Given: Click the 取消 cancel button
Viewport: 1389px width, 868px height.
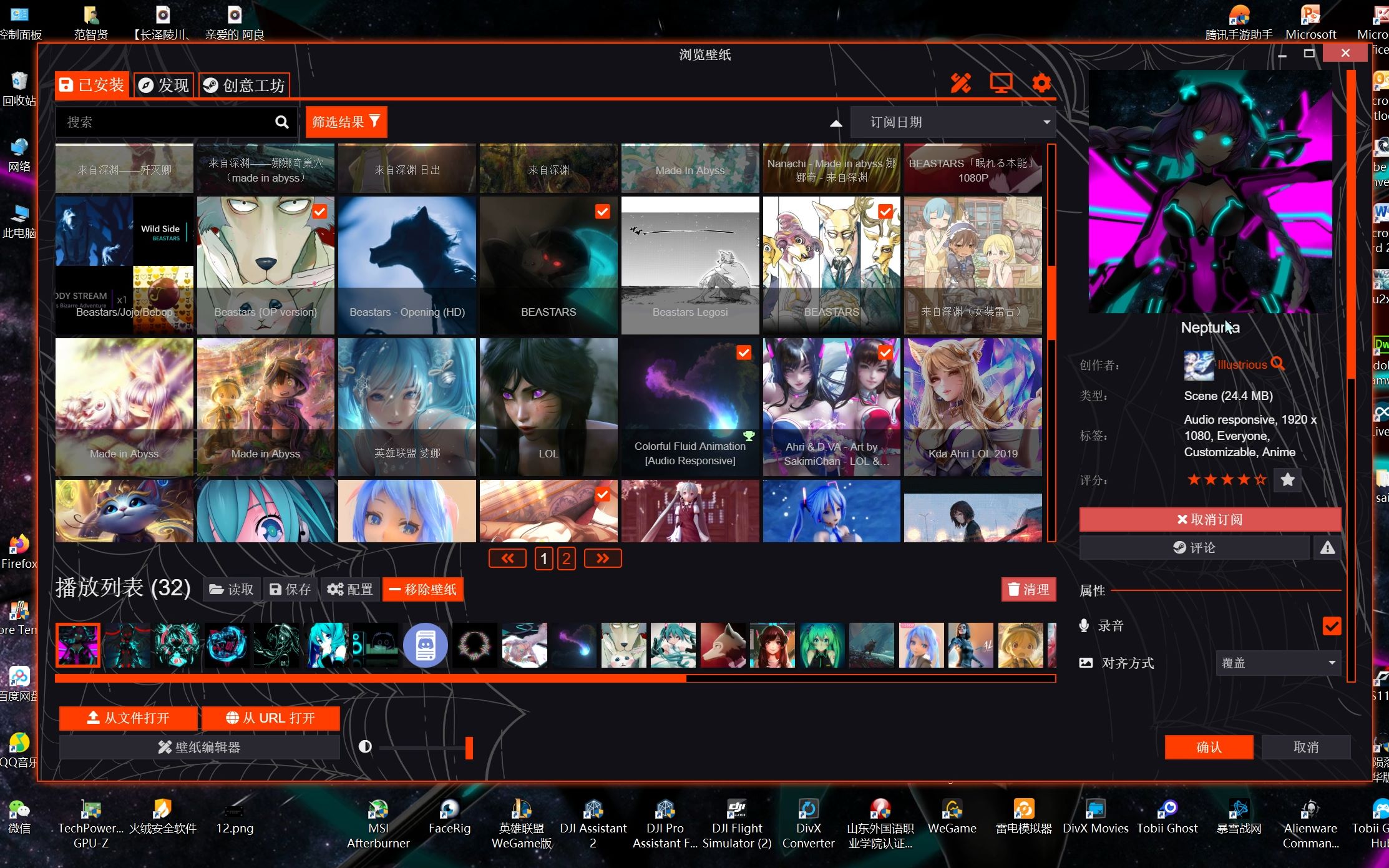Looking at the screenshot, I should [1306, 747].
